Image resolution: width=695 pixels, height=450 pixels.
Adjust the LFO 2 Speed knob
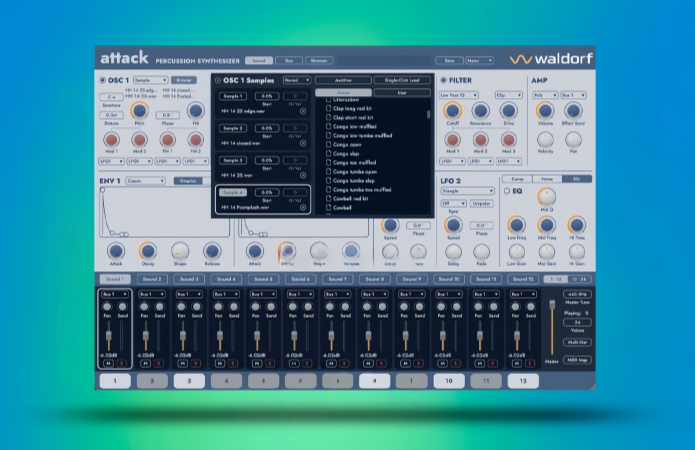pos(453,225)
